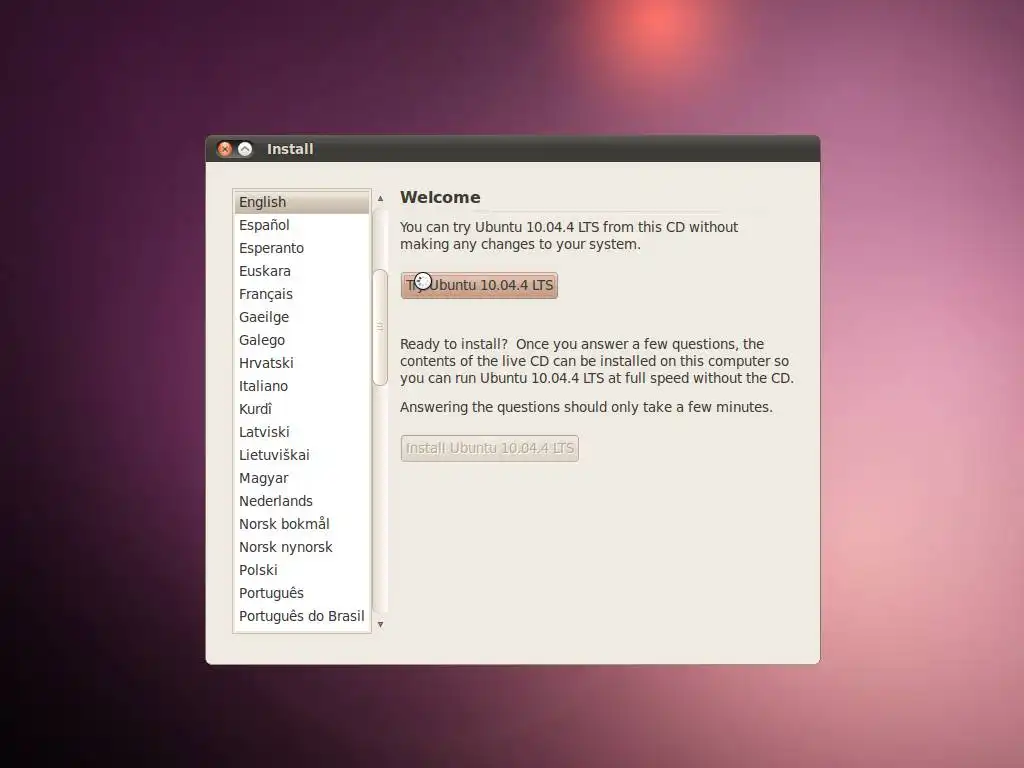
Task: Click Install Ubuntu 10.04.4 LTS button
Action: coord(490,448)
